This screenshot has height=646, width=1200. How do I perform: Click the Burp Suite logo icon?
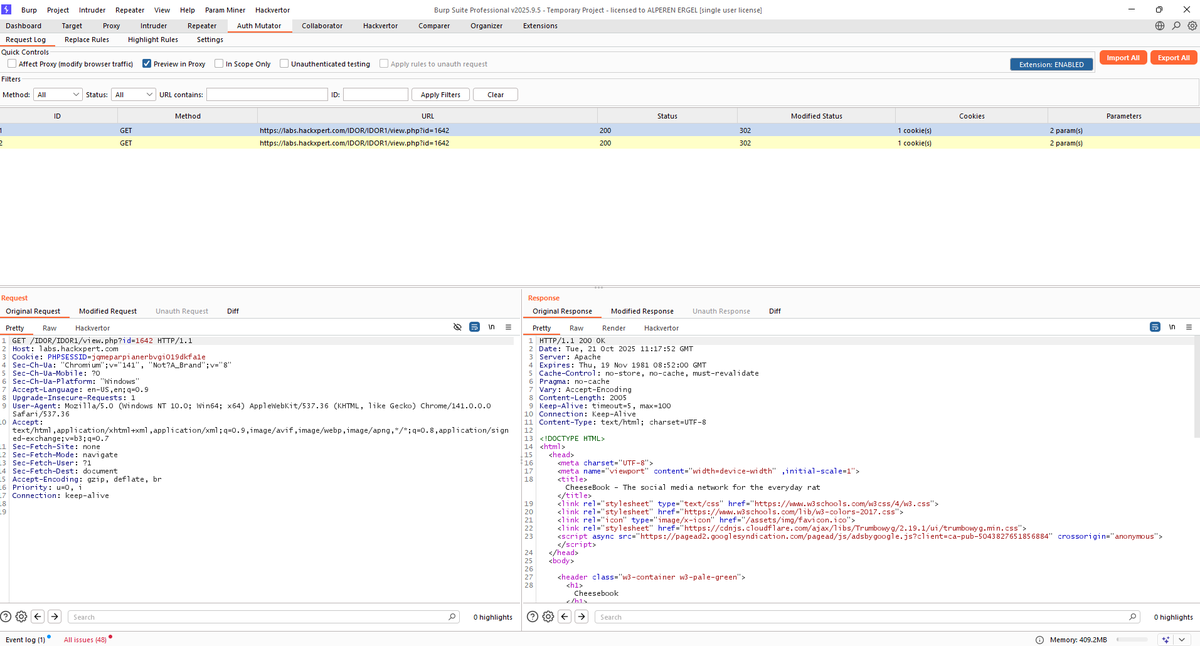tap(7, 9)
